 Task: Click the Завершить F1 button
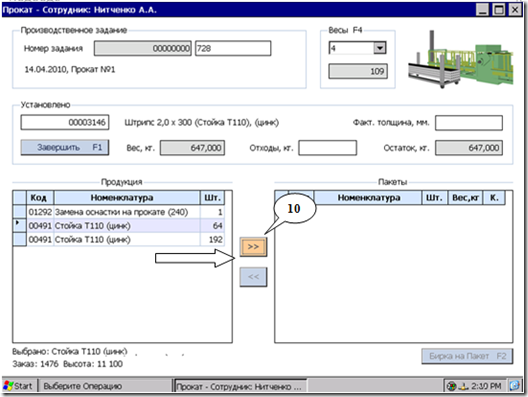65,147
